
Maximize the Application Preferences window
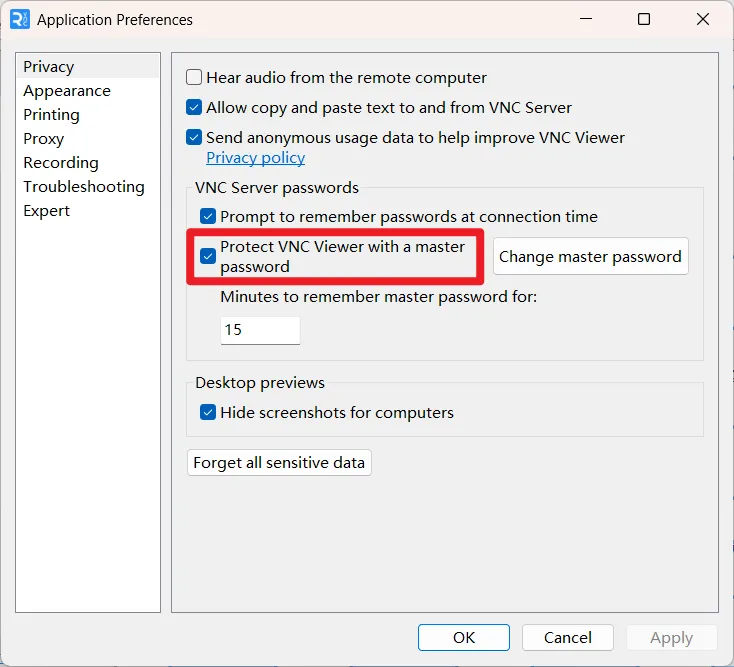[x=644, y=19]
